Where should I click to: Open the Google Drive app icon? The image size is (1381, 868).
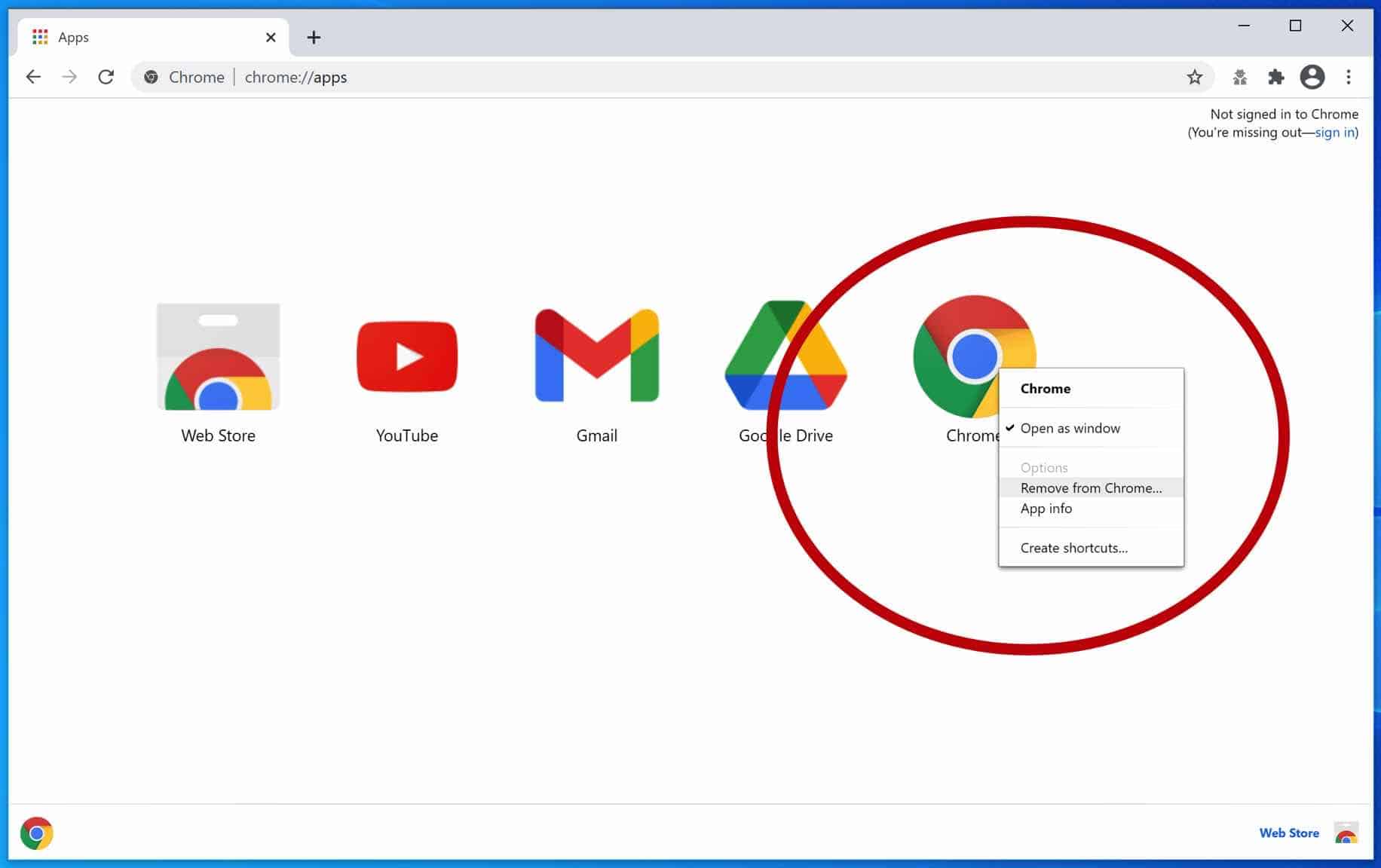pyautogui.click(x=785, y=355)
